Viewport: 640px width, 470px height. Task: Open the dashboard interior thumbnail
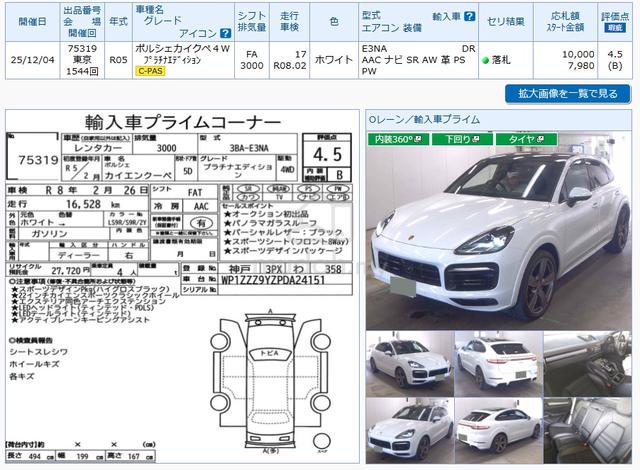[588, 364]
